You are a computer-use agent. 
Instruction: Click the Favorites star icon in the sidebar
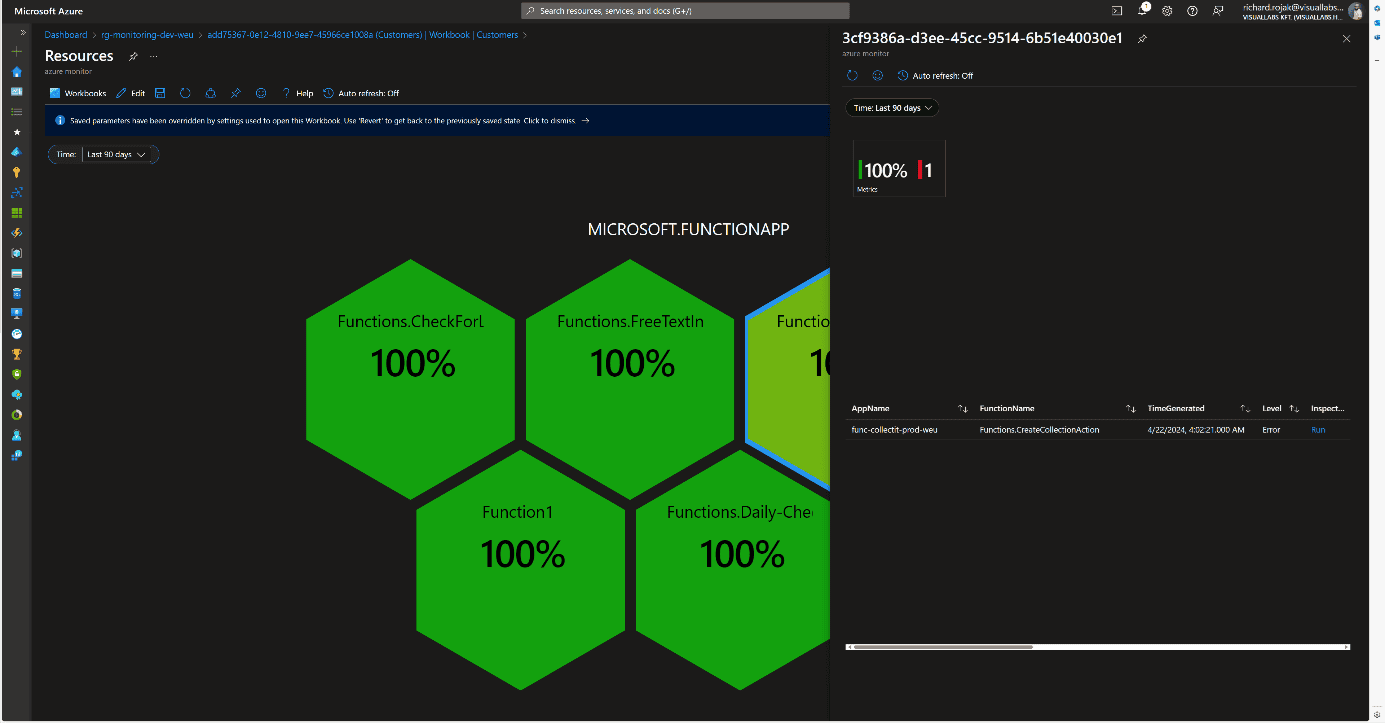(16, 131)
